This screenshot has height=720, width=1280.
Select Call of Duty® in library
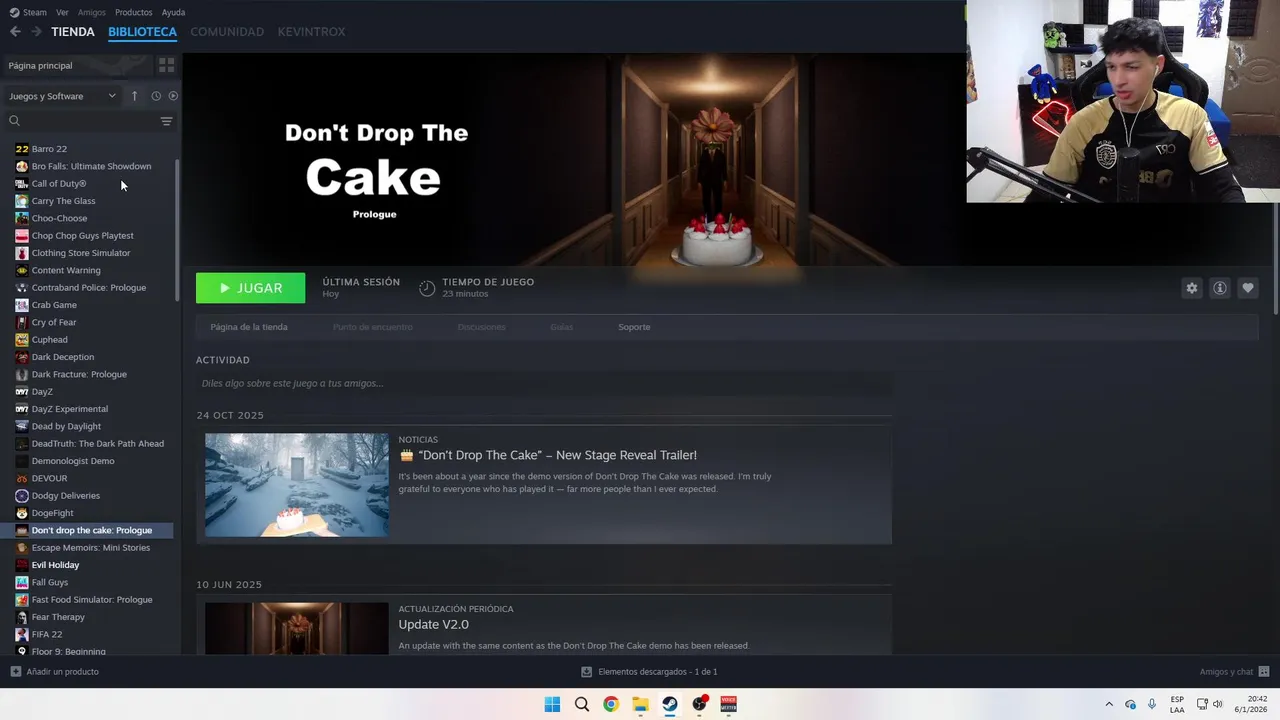click(x=59, y=184)
